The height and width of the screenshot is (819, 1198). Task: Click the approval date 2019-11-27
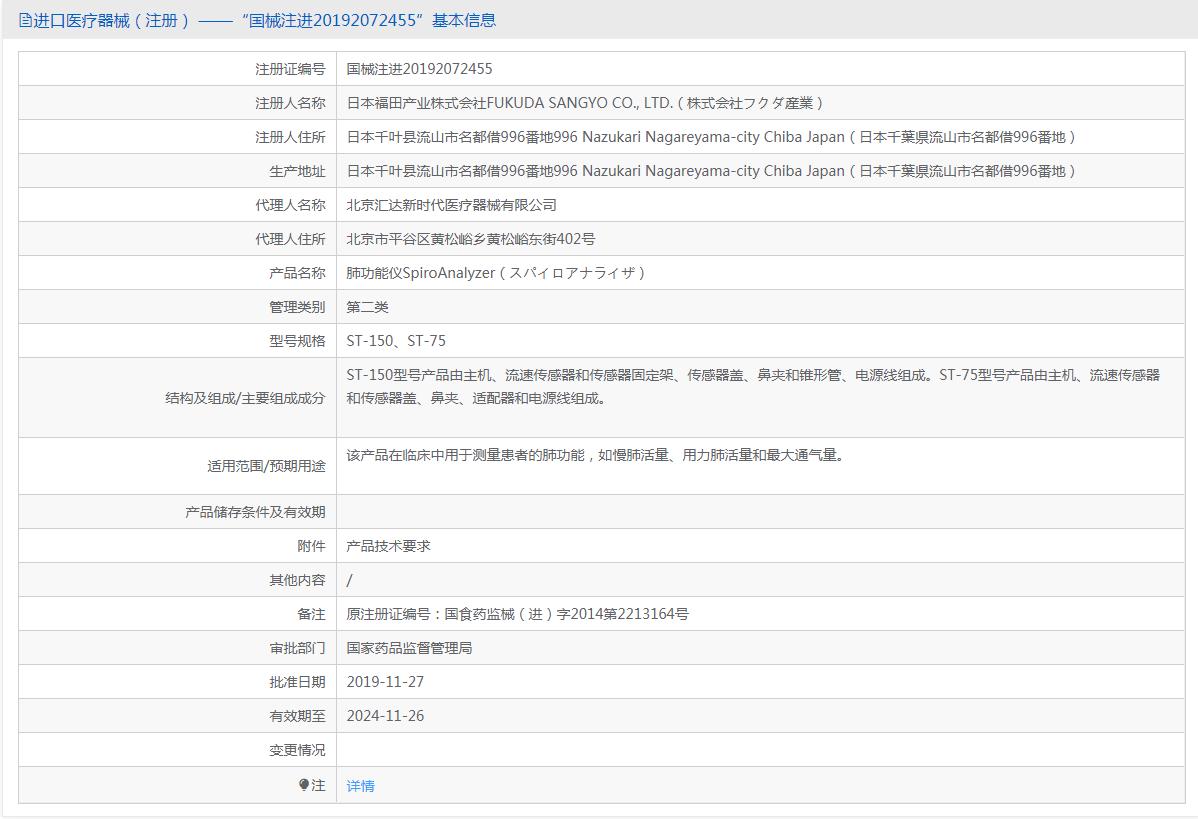385,682
